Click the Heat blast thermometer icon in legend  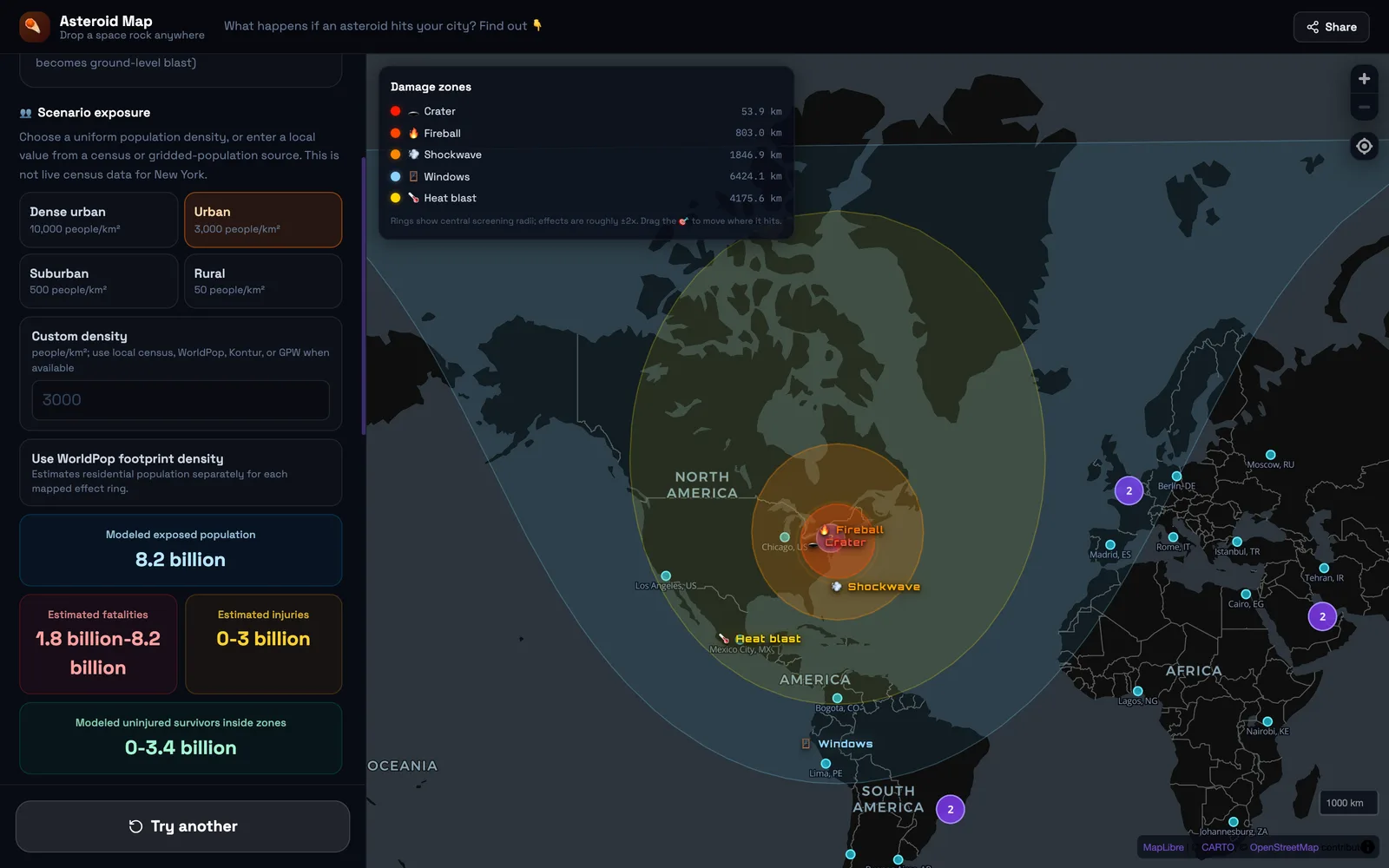pyautogui.click(x=414, y=198)
